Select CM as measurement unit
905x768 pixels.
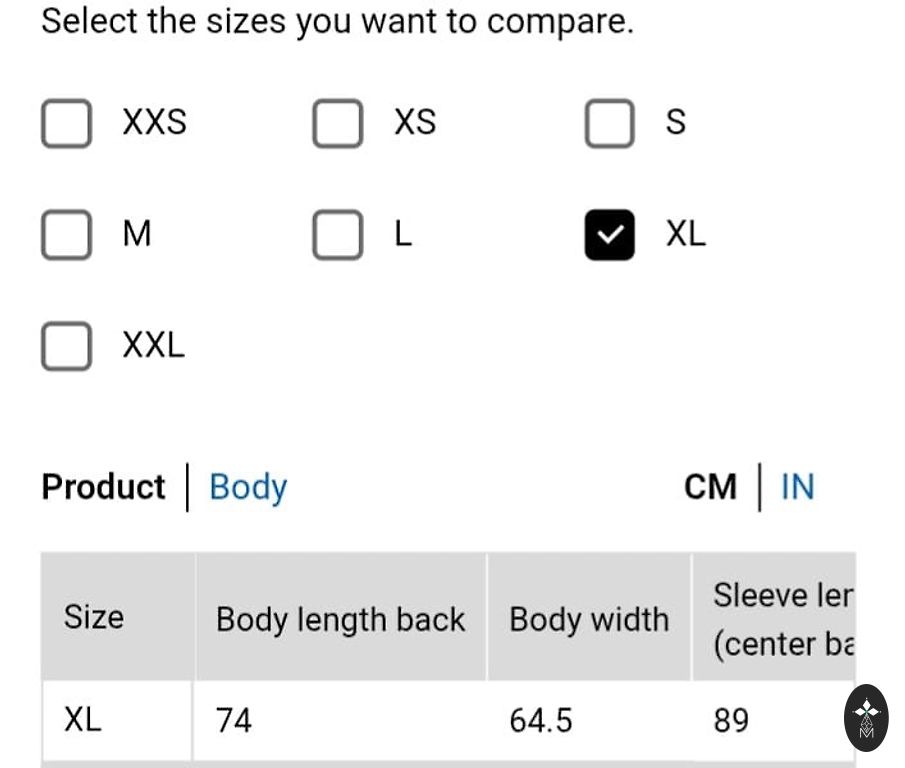[710, 487]
